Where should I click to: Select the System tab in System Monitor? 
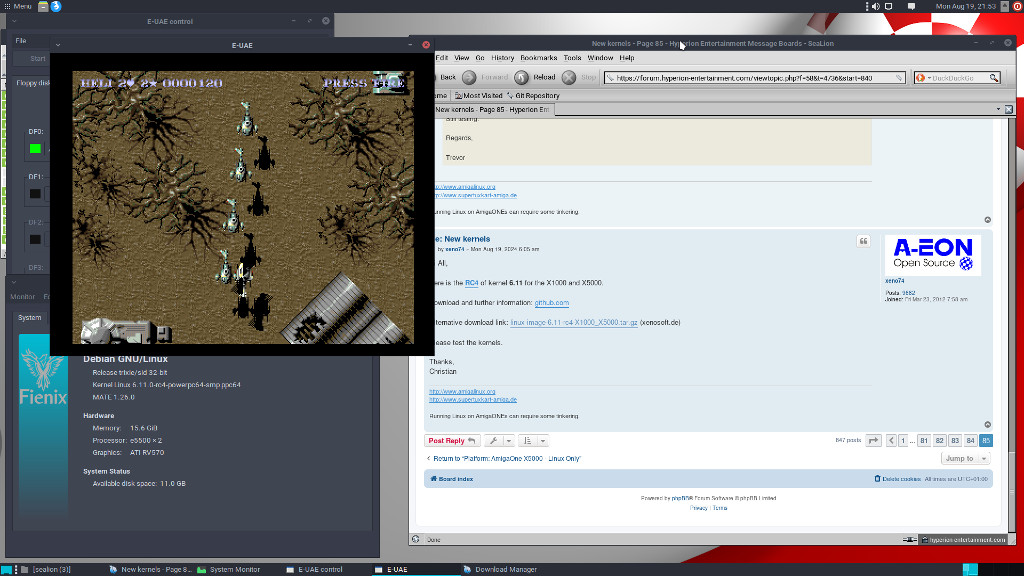tap(29, 318)
